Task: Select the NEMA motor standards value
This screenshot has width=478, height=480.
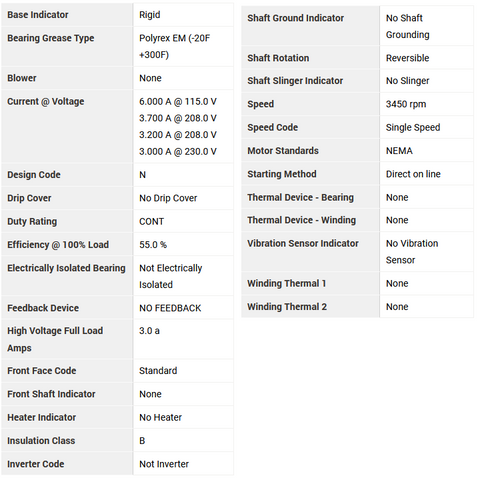Action: click(399, 151)
